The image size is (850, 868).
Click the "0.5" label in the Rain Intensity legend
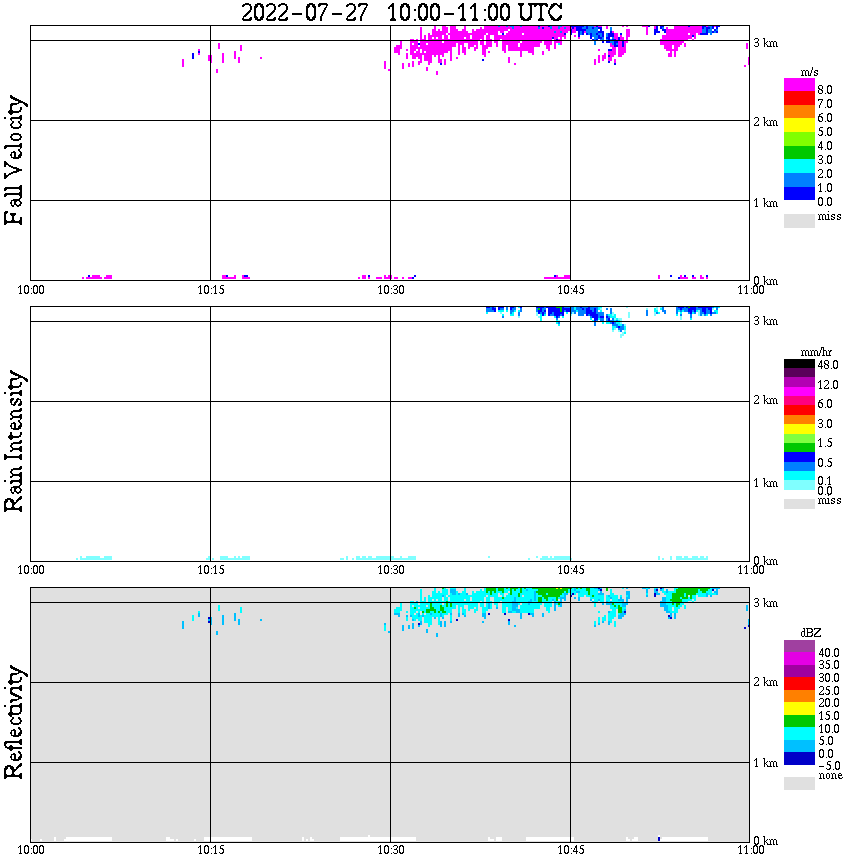point(825,463)
